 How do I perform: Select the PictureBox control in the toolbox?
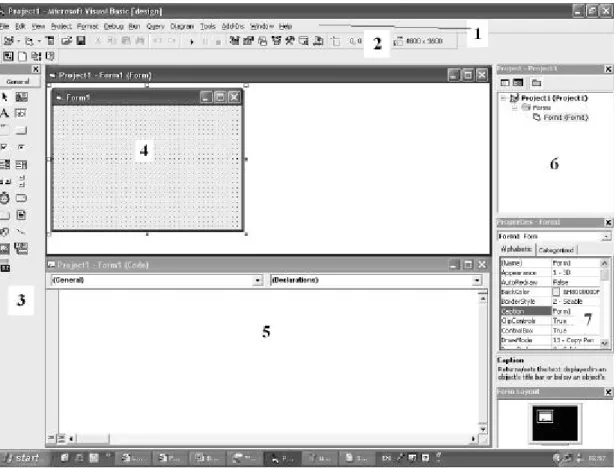coord(21,97)
